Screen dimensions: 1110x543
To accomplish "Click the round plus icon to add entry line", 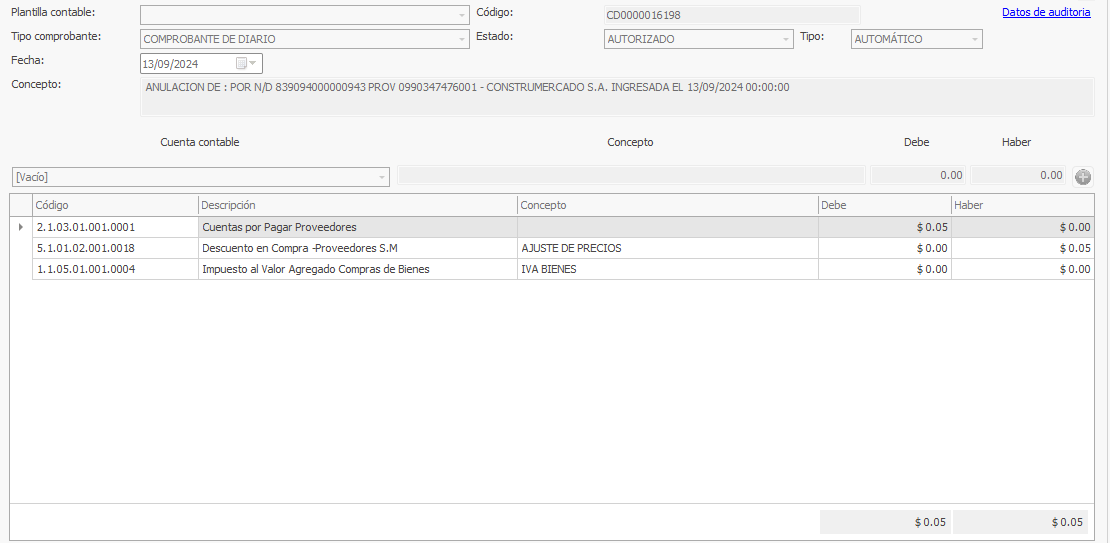I will (1082, 177).
